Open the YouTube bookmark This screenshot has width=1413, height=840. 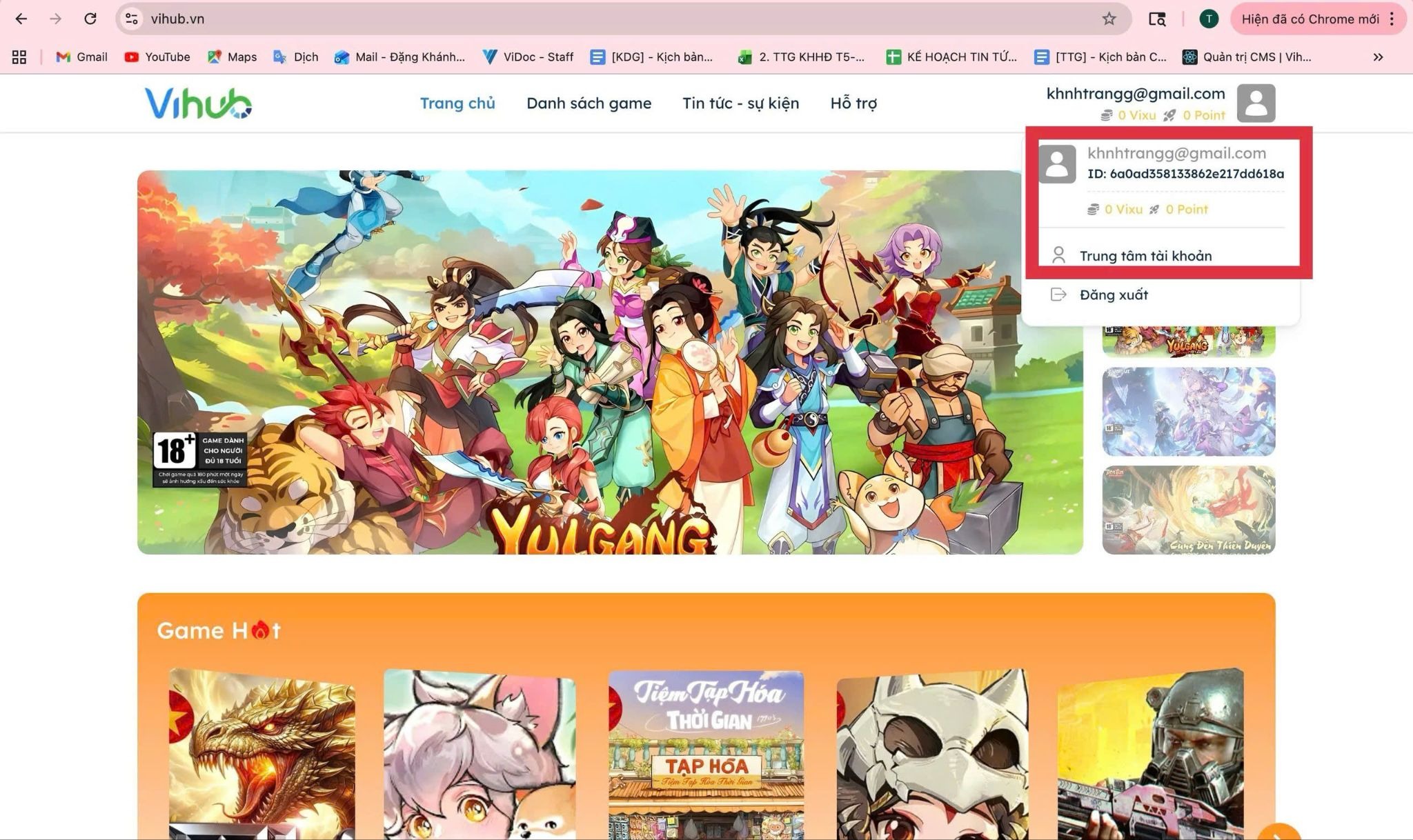(x=157, y=57)
